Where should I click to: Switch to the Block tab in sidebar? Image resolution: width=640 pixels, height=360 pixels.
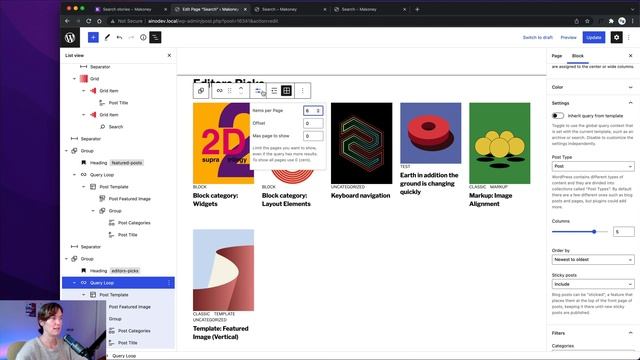coord(578,56)
